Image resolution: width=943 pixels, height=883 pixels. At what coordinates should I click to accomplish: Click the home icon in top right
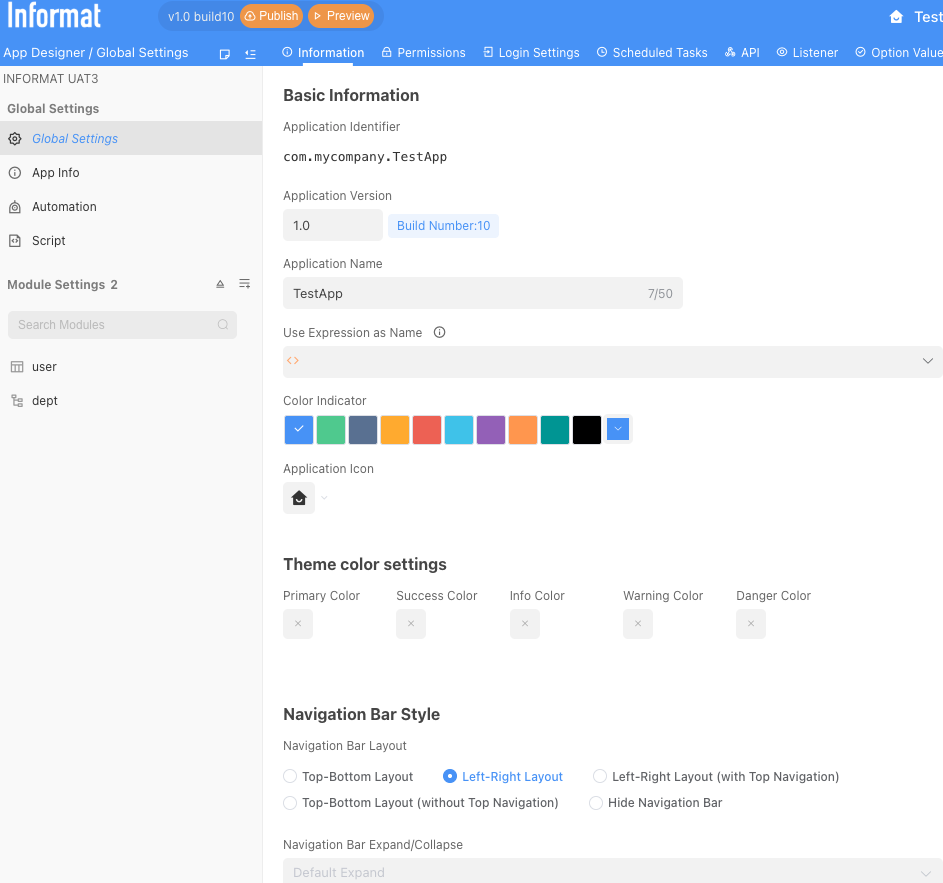click(x=896, y=17)
